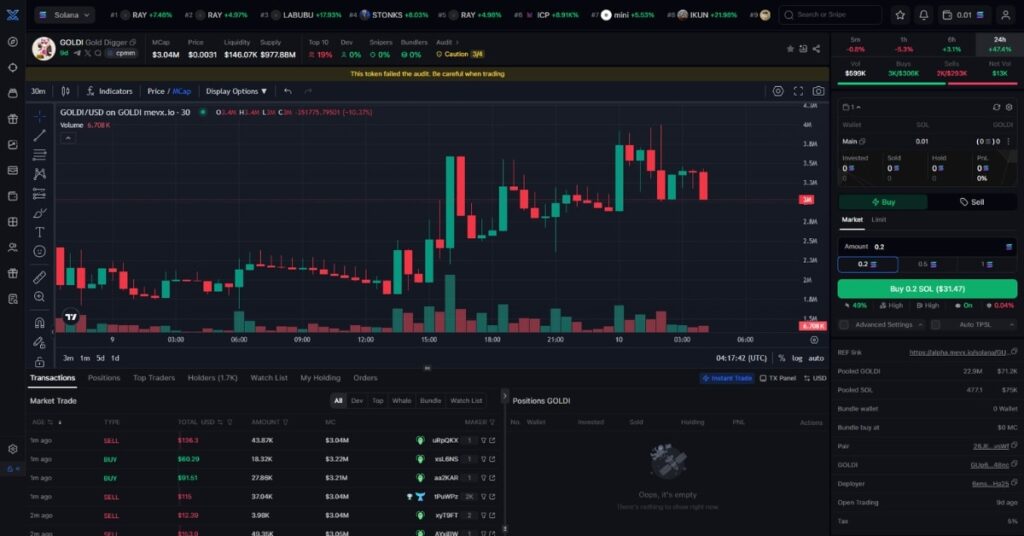Screen dimensions: 1024x536
Task: Open the 30m timeframe selector
Action: pyautogui.click(x=39, y=91)
